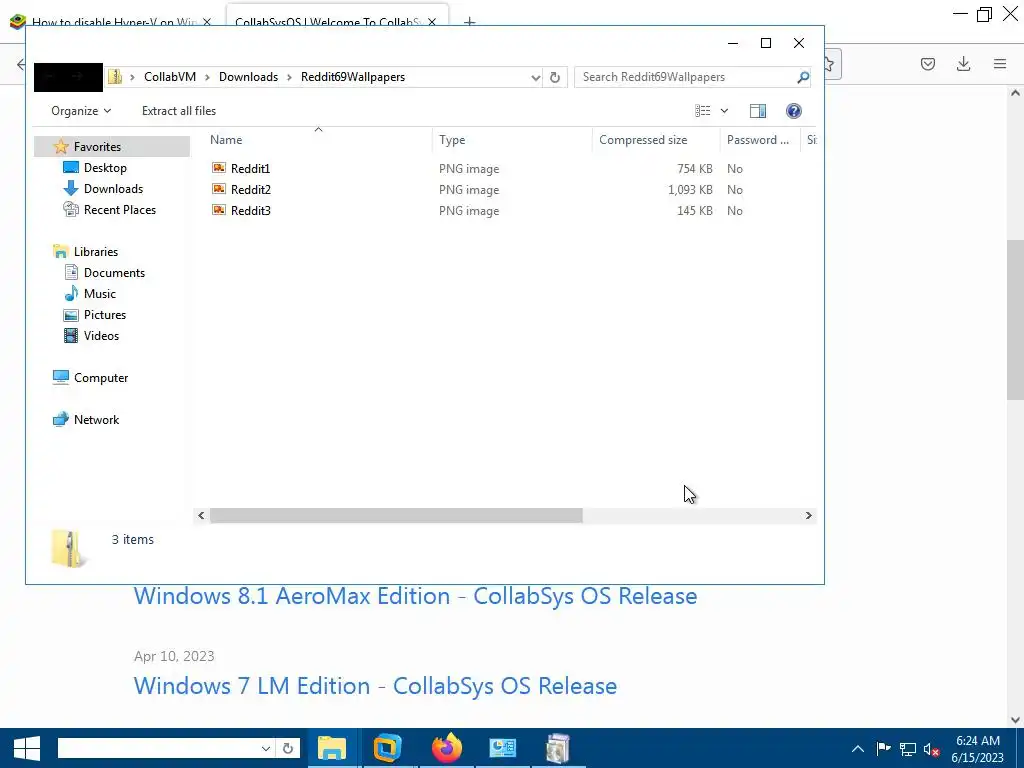Open Control Panel taskbar icon
This screenshot has height=768, width=1024.
click(502, 748)
